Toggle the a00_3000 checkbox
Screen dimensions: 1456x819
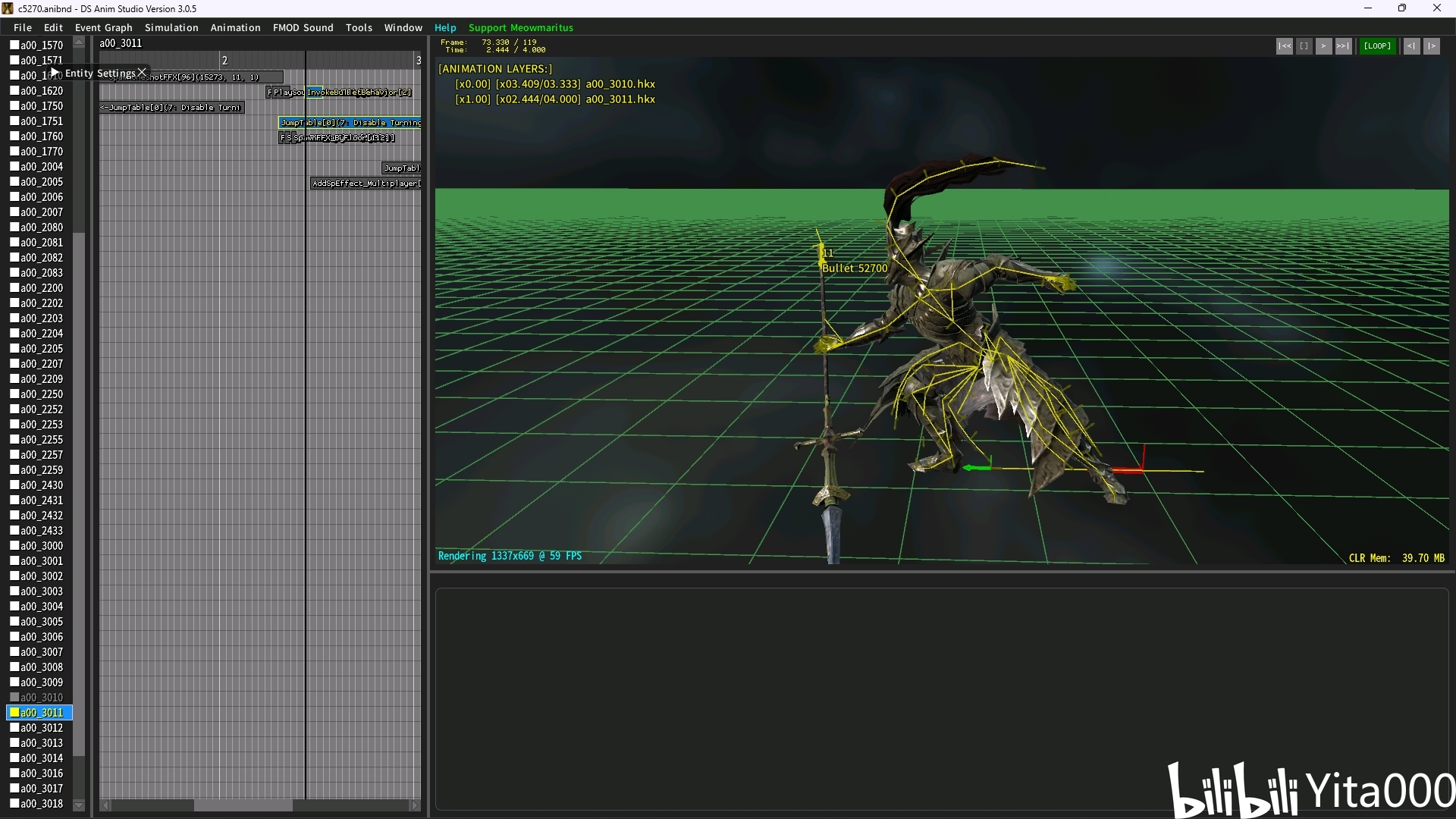point(14,546)
